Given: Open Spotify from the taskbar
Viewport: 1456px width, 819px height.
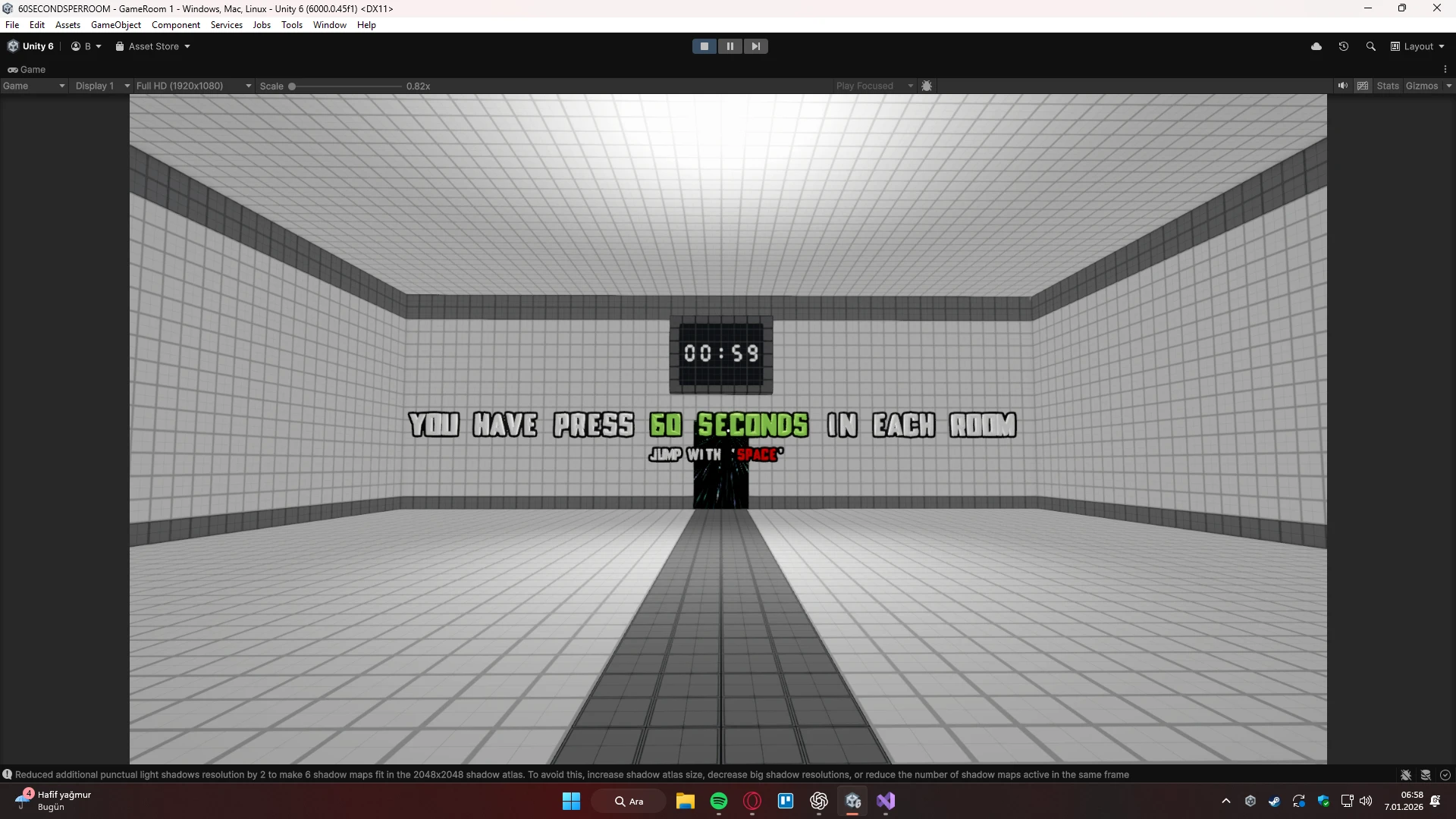Looking at the screenshot, I should [x=718, y=801].
